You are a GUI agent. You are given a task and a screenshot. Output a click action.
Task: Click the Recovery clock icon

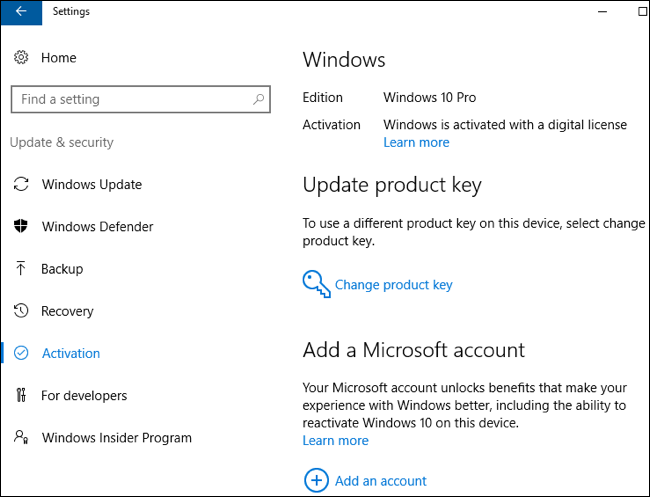[21, 310]
